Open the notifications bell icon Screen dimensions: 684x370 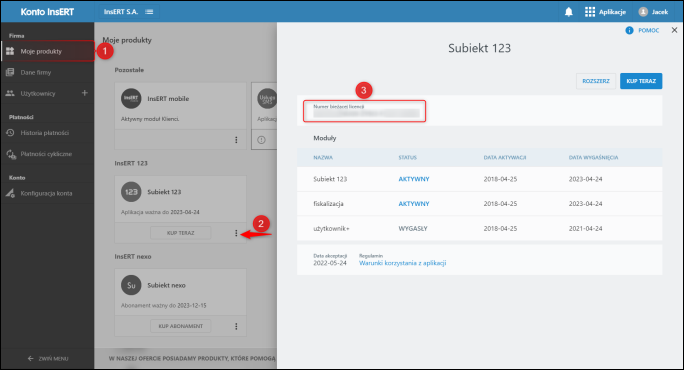click(x=568, y=12)
